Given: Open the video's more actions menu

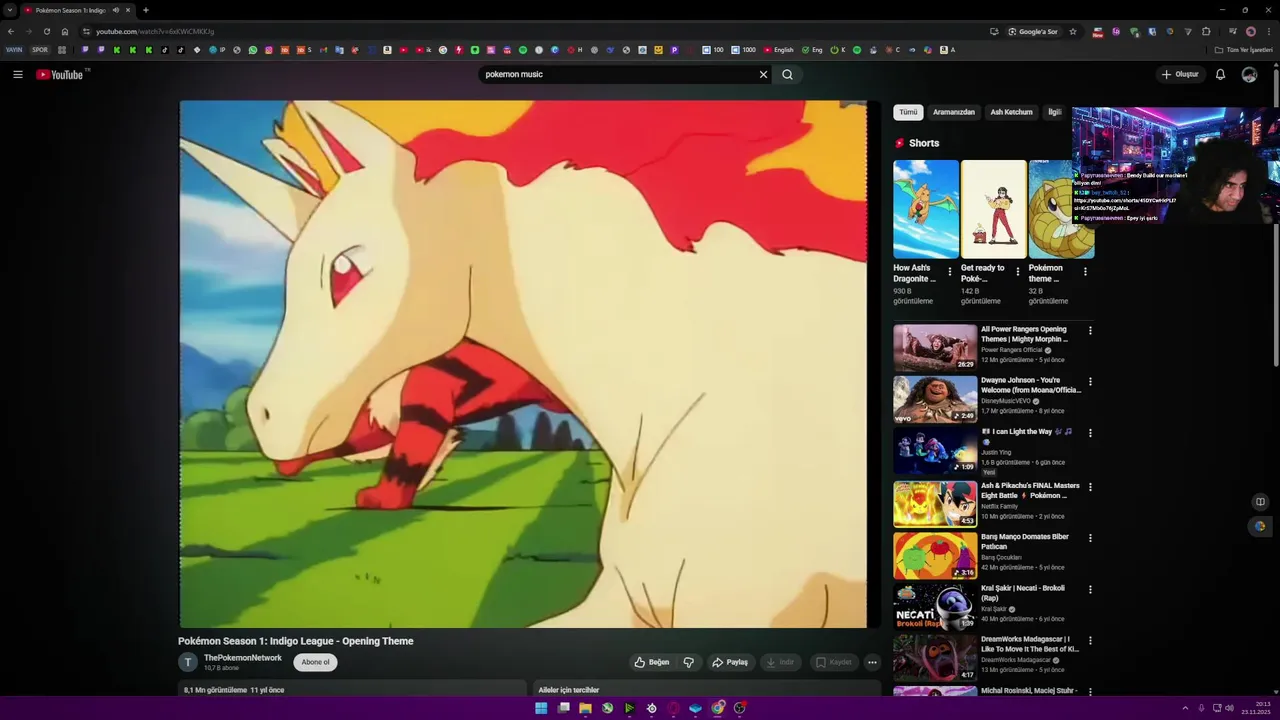Looking at the screenshot, I should (872, 662).
